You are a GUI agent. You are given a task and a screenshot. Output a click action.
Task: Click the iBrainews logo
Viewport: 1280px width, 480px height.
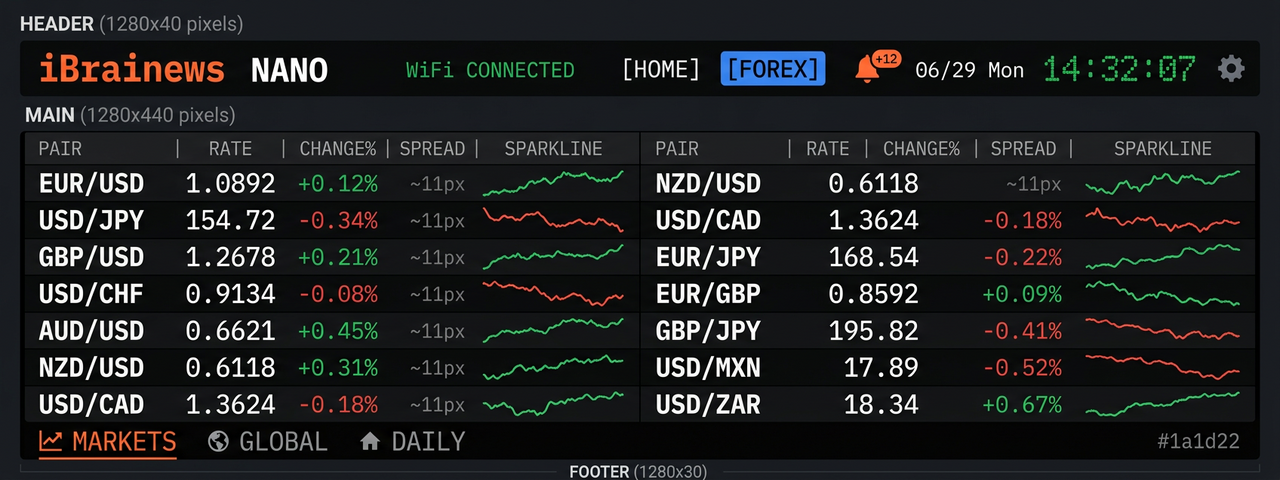132,69
